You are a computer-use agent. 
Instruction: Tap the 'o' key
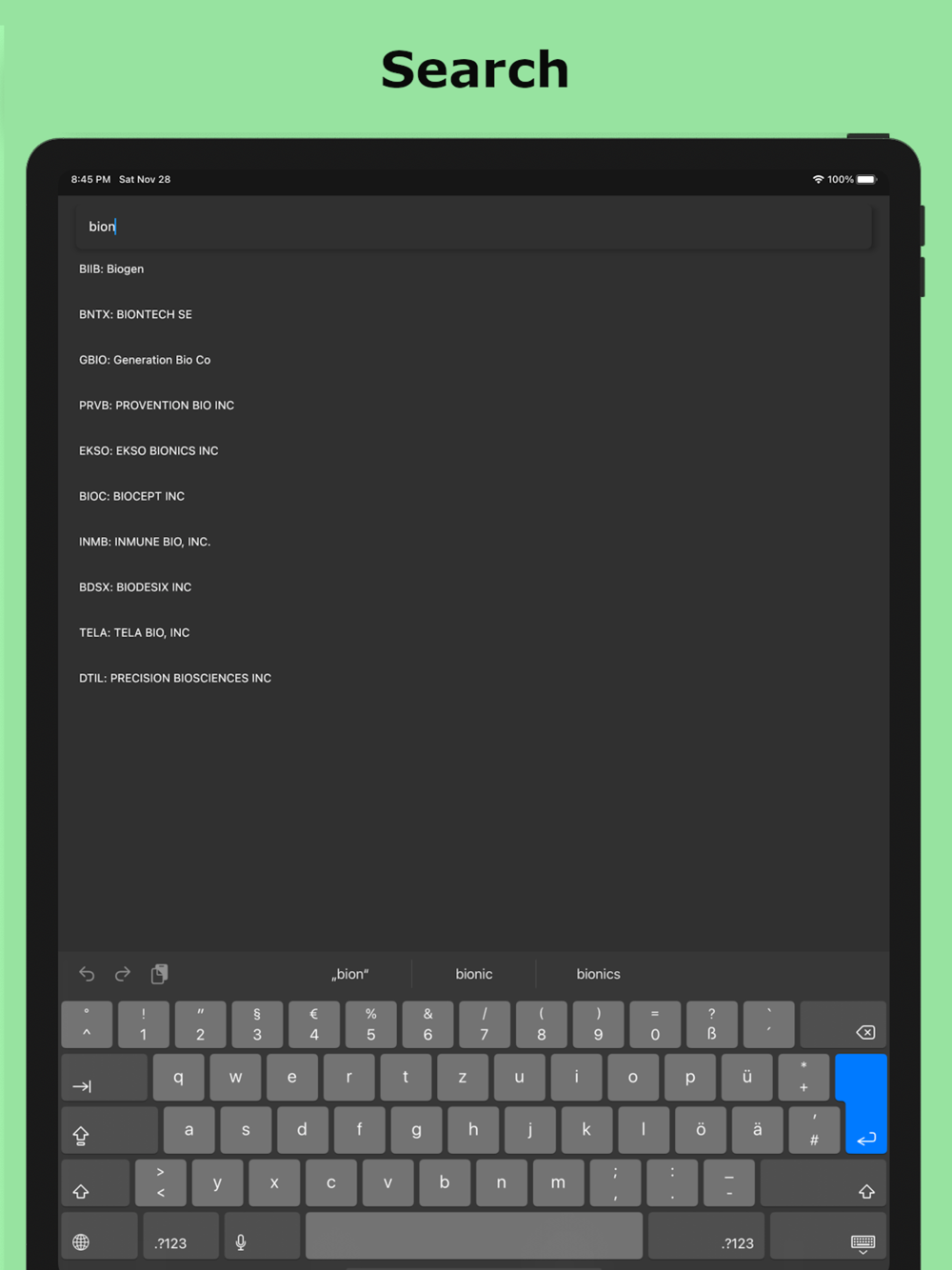point(633,1077)
